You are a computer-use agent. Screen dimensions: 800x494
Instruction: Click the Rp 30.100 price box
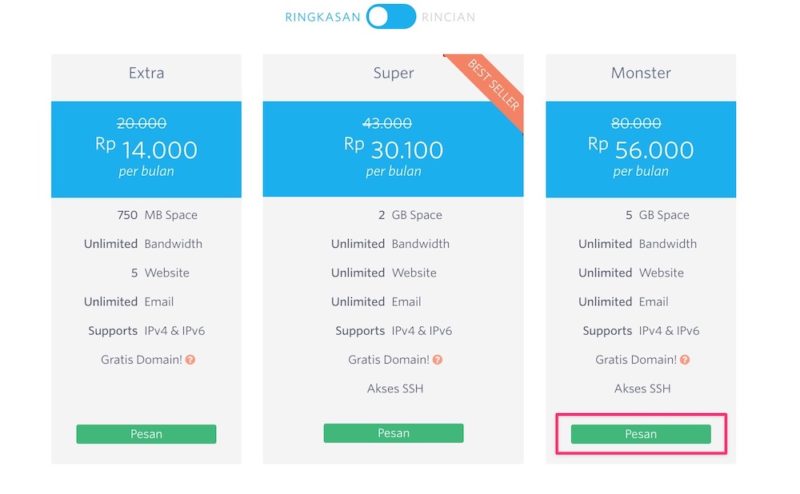tap(393, 149)
